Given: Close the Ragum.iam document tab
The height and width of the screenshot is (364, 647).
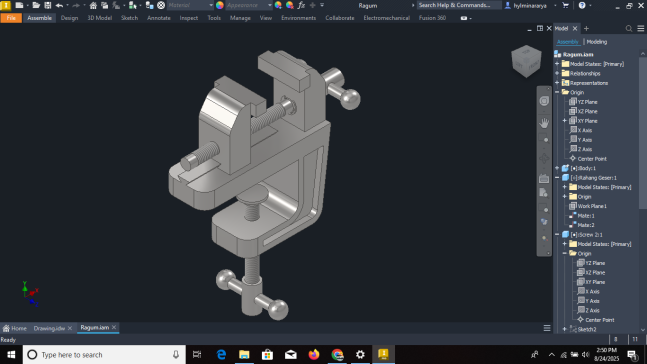Looking at the screenshot, I should [114, 327].
